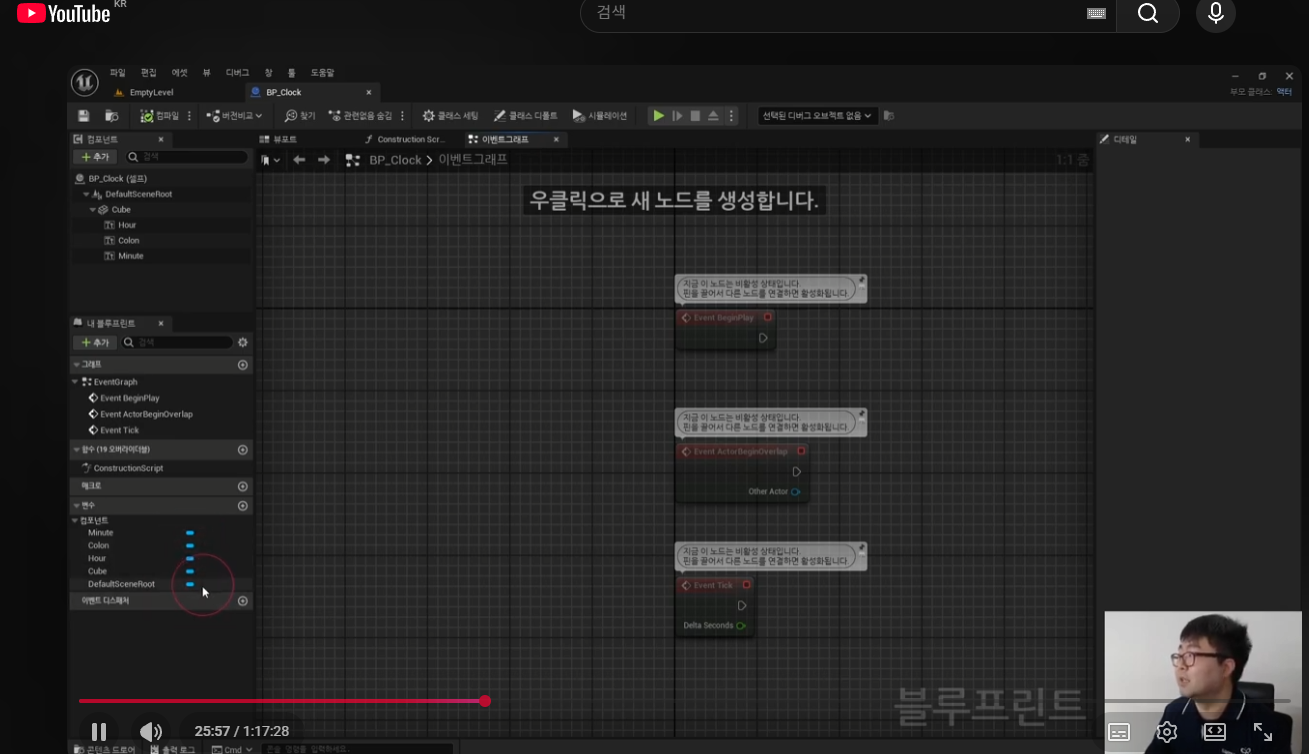This screenshot has width=1309, height=754.
Task: Open the 편집 (Edit) menu
Action: pyautogui.click(x=148, y=73)
